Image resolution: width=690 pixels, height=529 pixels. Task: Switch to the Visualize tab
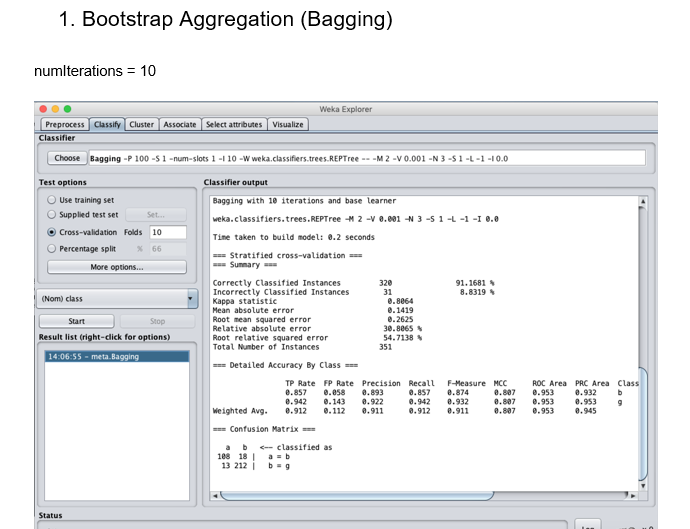pyautogui.click(x=288, y=125)
